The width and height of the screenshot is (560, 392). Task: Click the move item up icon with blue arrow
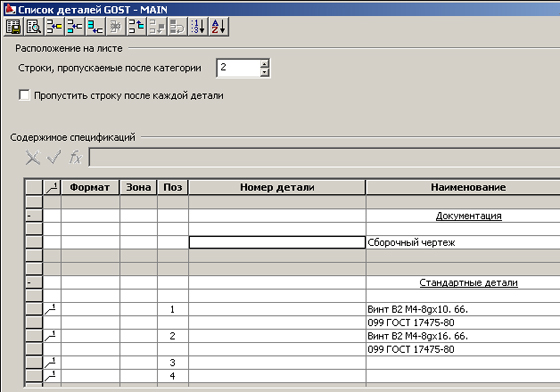pyautogui.click(x=136, y=27)
